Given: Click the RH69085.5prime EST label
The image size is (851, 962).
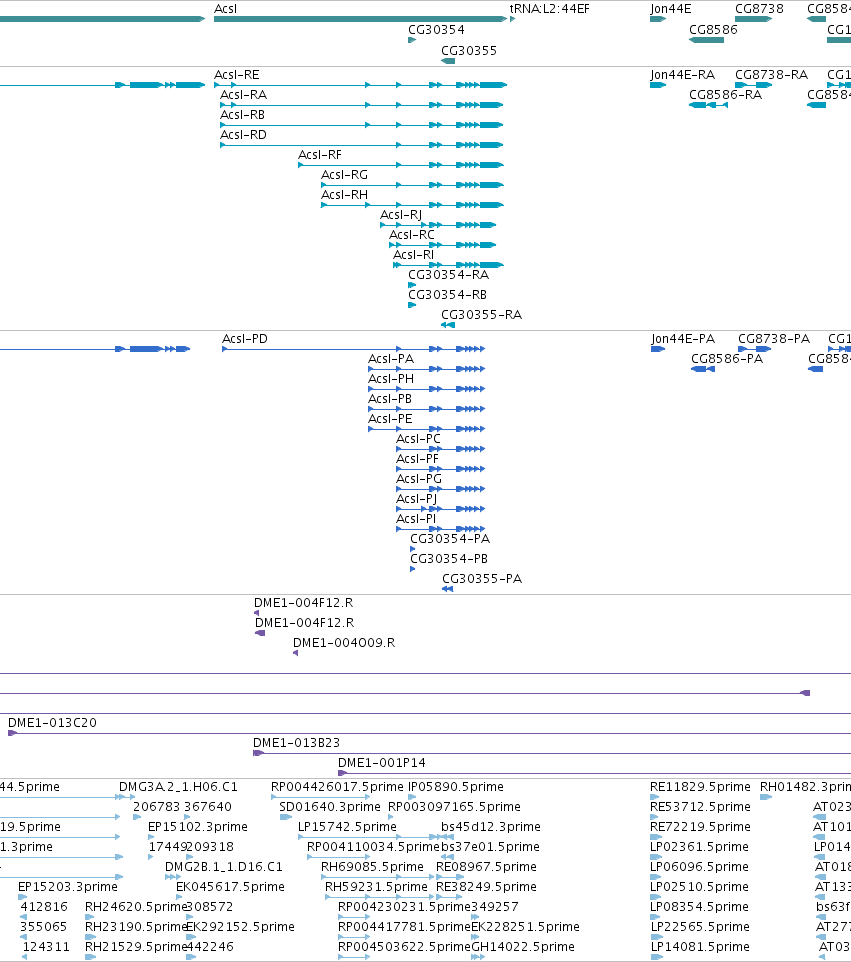Looking at the screenshot, I should point(372,867).
